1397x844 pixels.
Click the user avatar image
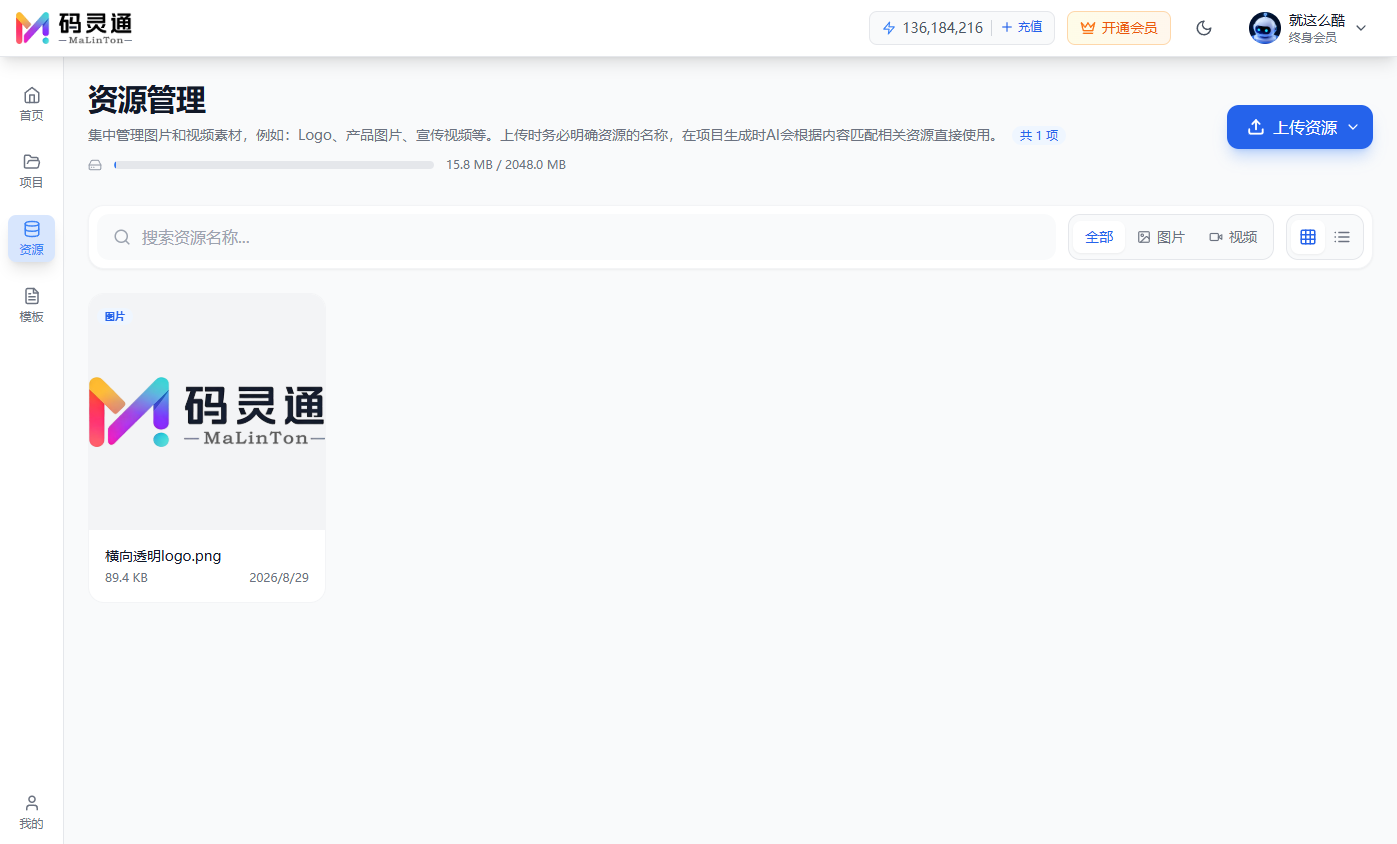click(1265, 28)
